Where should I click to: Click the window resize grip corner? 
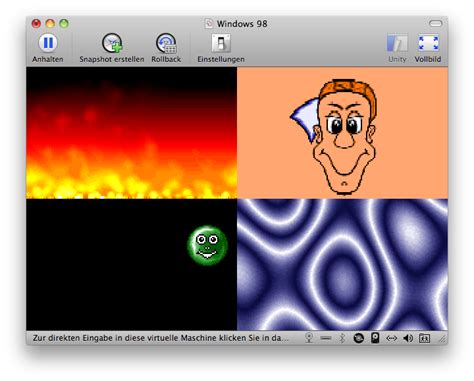point(443,339)
